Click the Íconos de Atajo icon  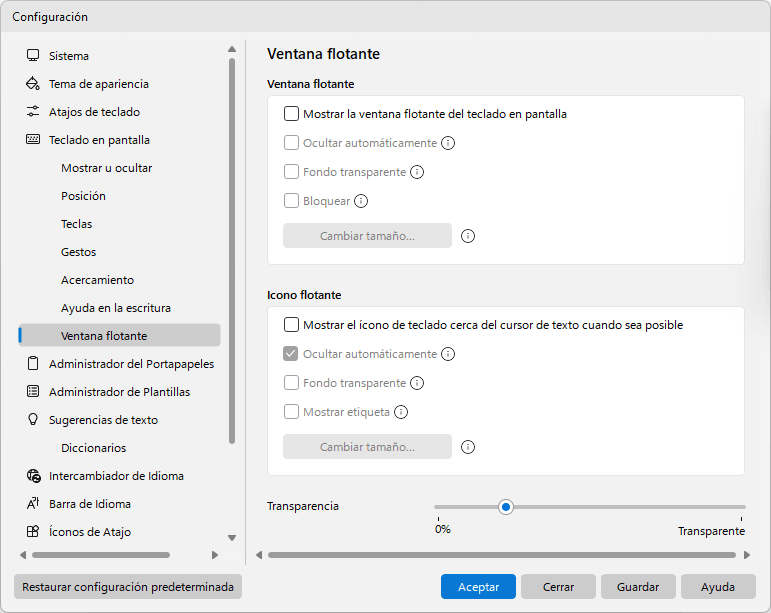[x=33, y=531]
